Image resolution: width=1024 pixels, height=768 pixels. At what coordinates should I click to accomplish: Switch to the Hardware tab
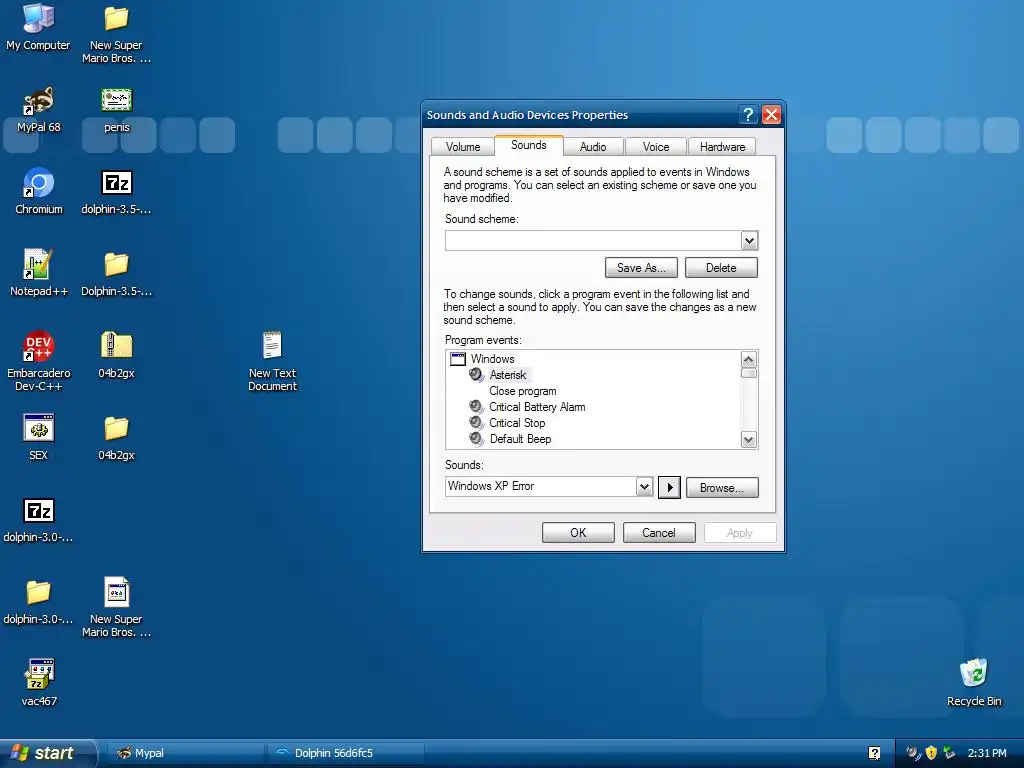pos(722,147)
